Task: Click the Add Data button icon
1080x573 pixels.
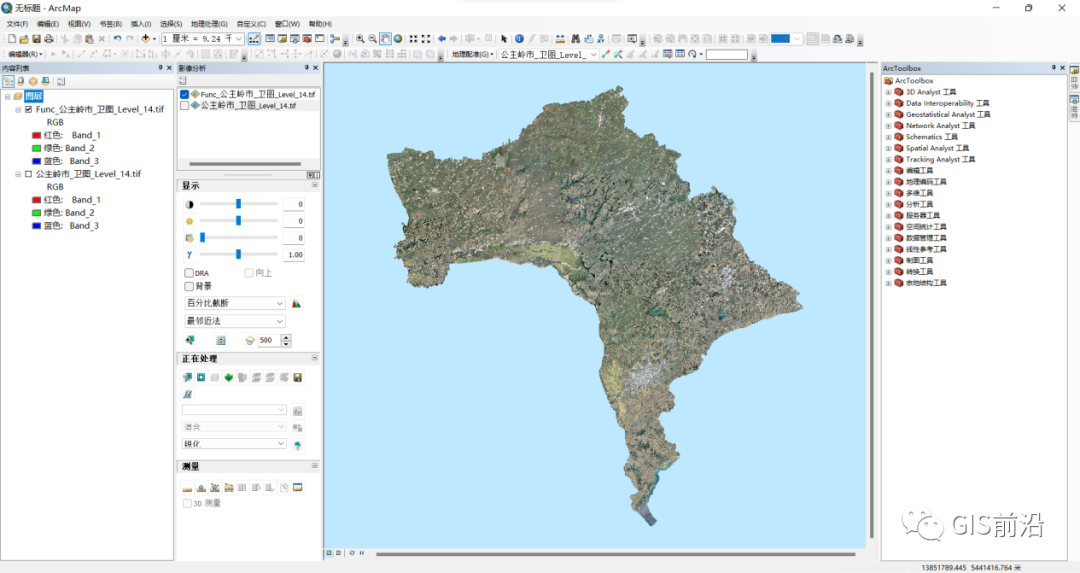Action: tap(145, 39)
